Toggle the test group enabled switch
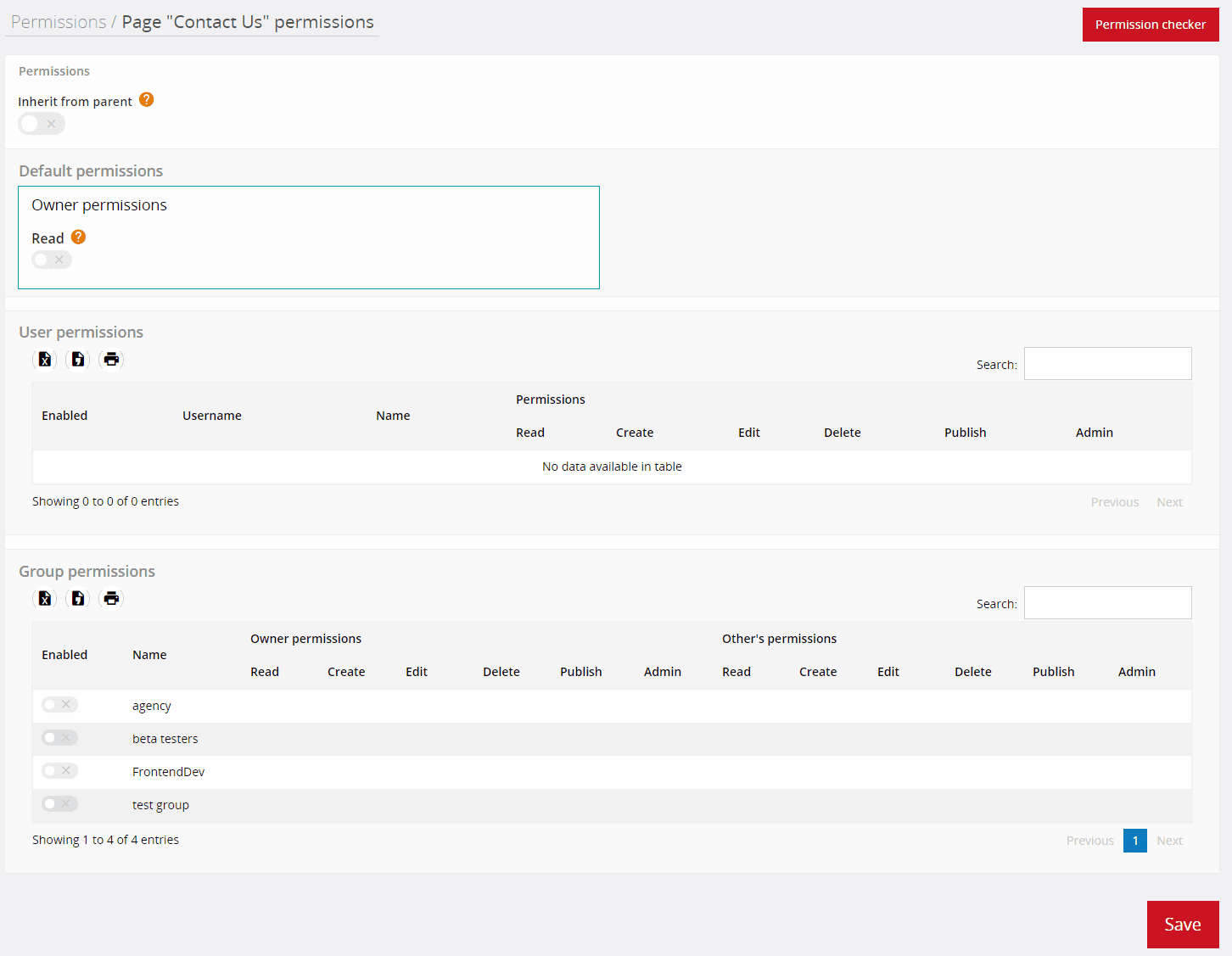The width and height of the screenshot is (1232, 956). (59, 803)
